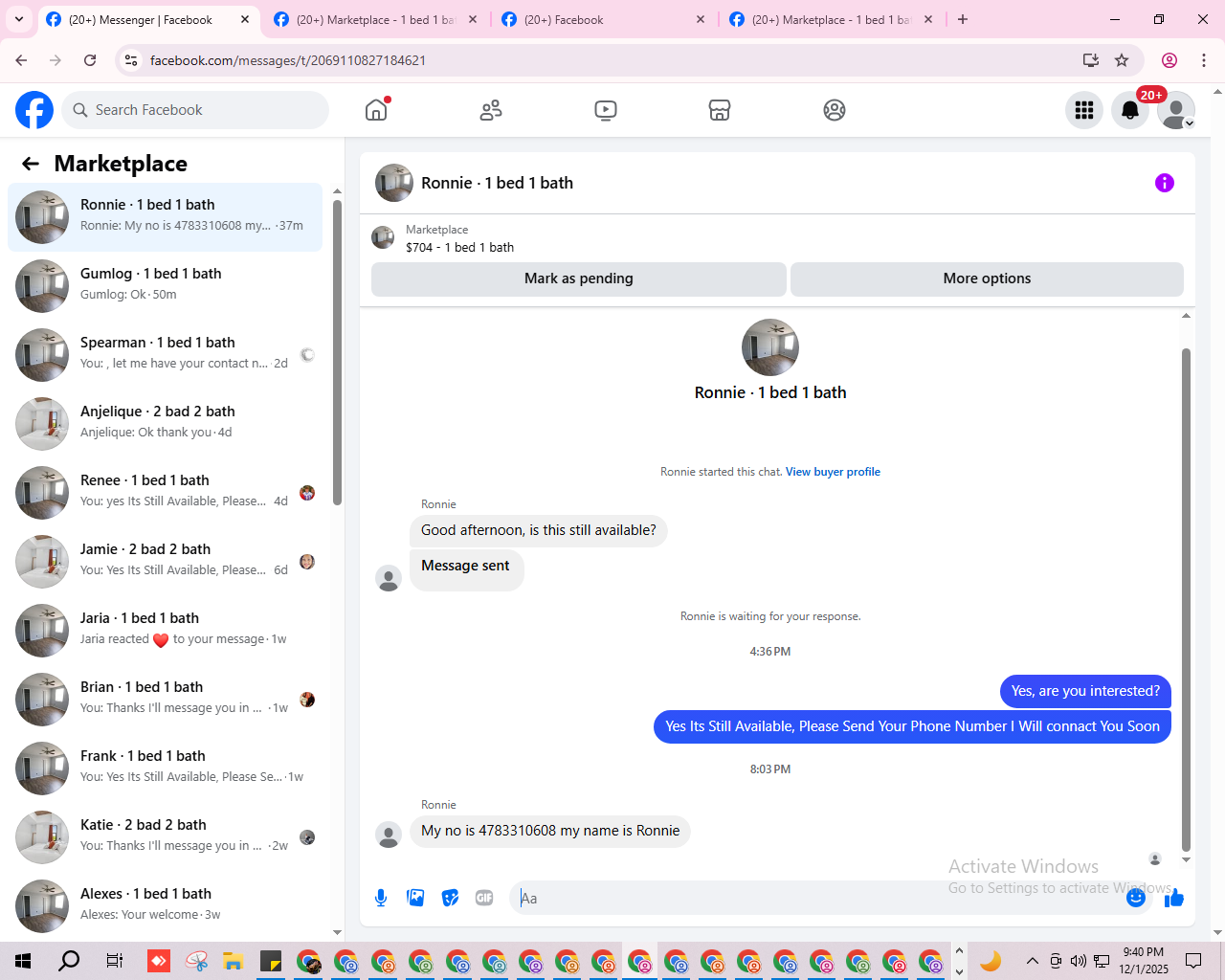
Task: Open the tab search dropdown chevron
Action: [19, 19]
